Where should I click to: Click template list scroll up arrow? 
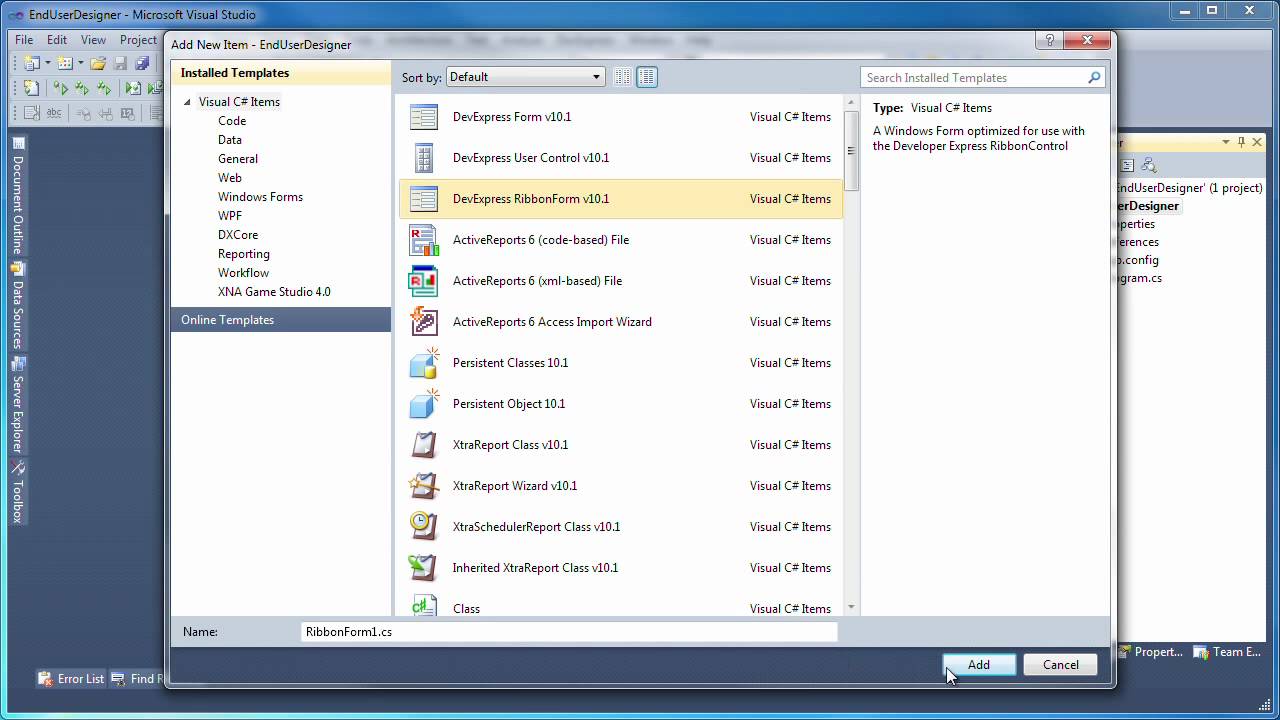[851, 103]
